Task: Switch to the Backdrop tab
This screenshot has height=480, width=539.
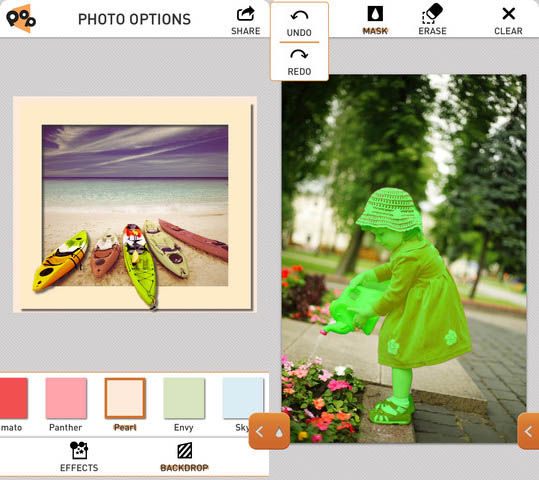Action: point(184,457)
